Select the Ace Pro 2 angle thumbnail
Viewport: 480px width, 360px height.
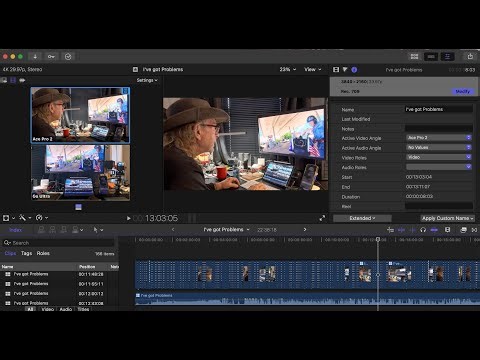[x=80, y=115]
